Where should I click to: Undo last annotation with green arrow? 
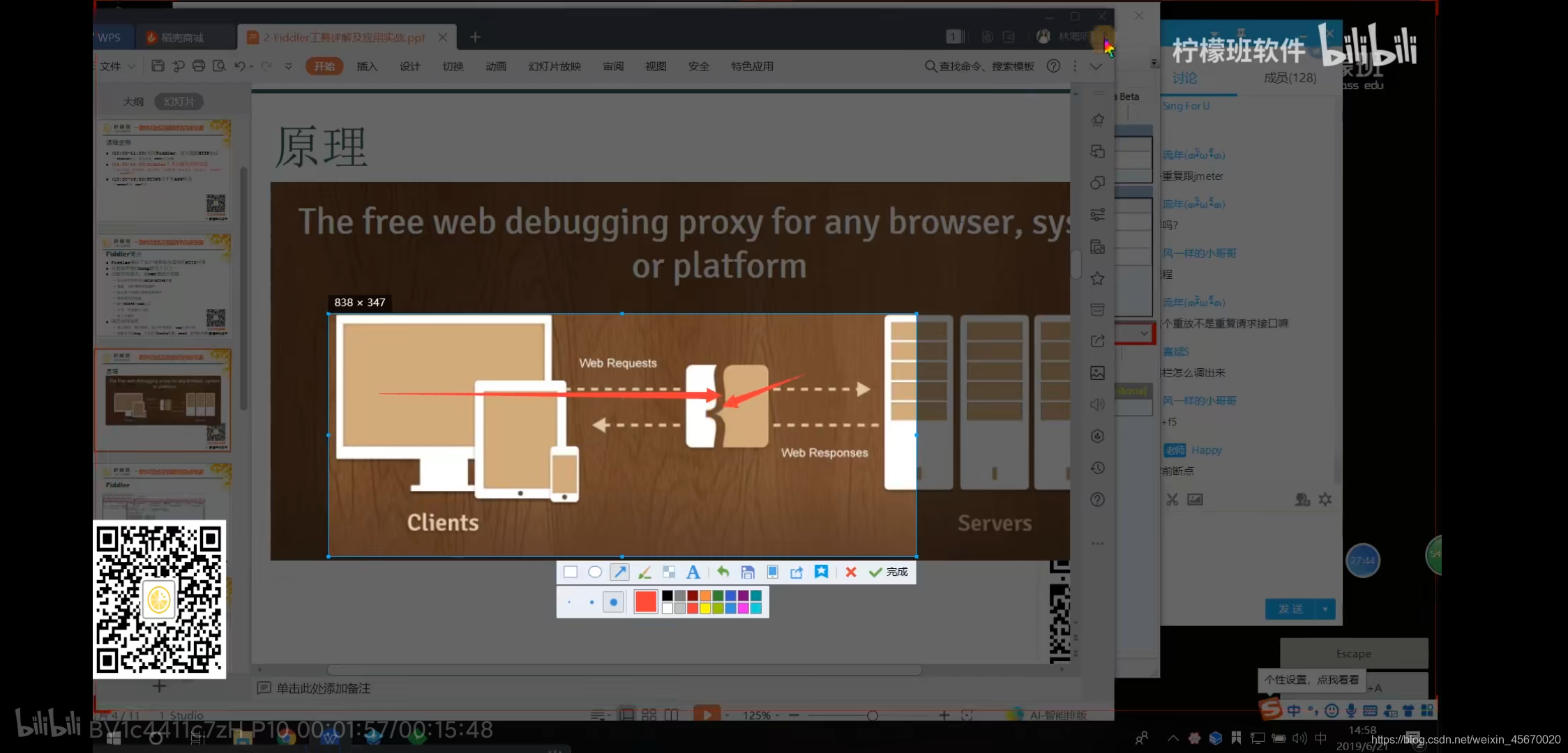pos(723,572)
